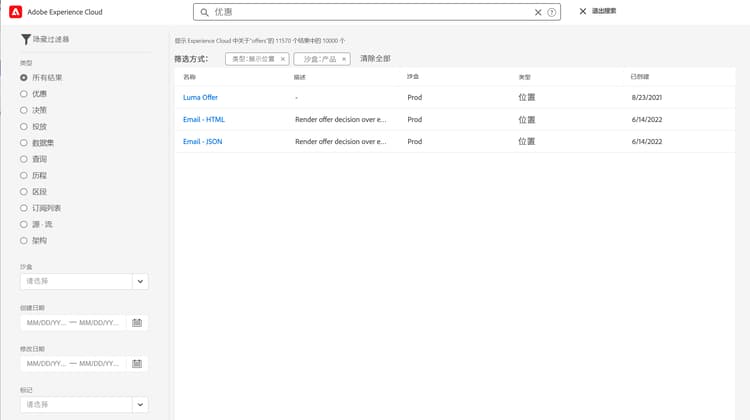Click the Adobe Experience Cloud logo
Image resolution: width=750 pixels, height=420 pixels.
point(15,12)
